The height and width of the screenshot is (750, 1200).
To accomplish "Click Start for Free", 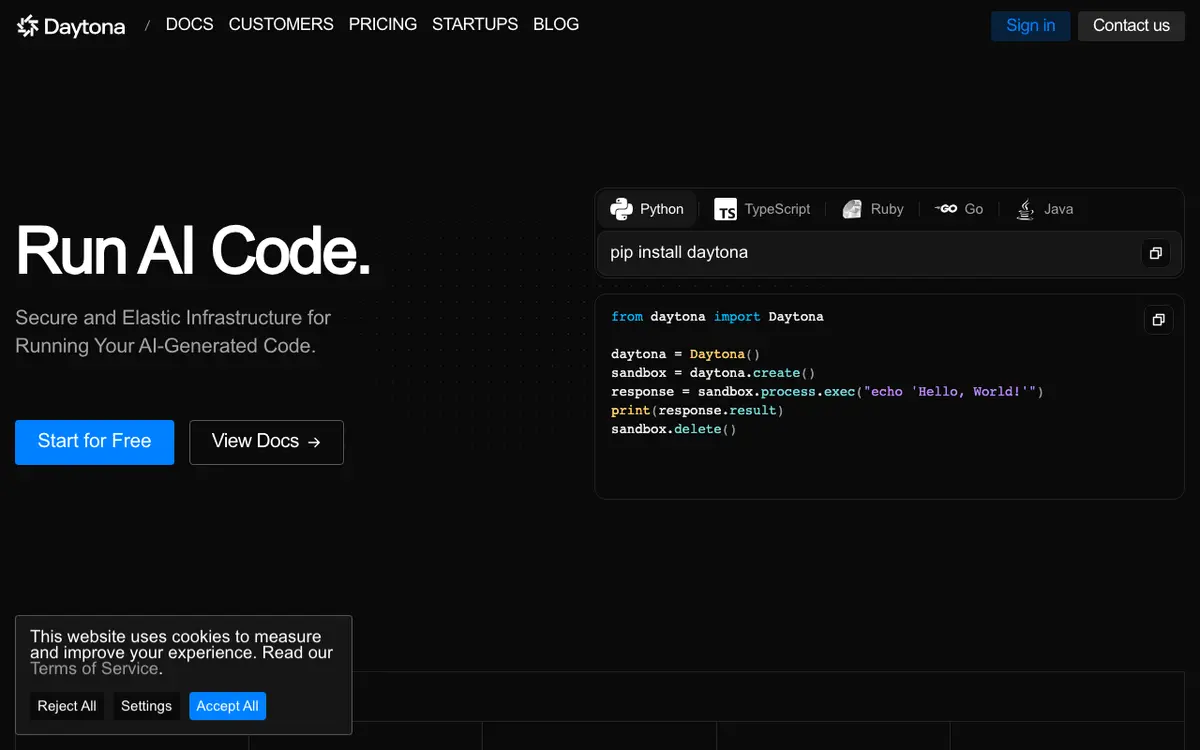I will [94, 442].
